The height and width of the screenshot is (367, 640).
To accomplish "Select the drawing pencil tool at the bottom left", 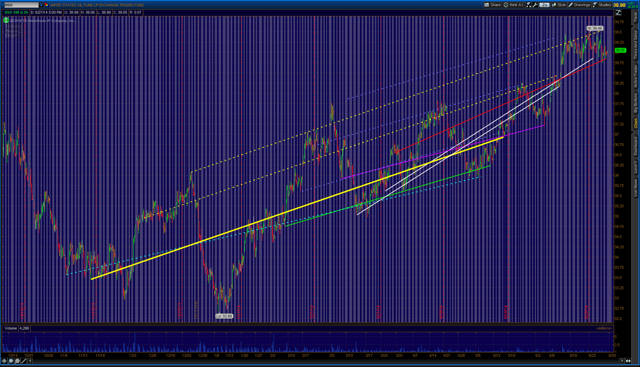I will pos(24,361).
